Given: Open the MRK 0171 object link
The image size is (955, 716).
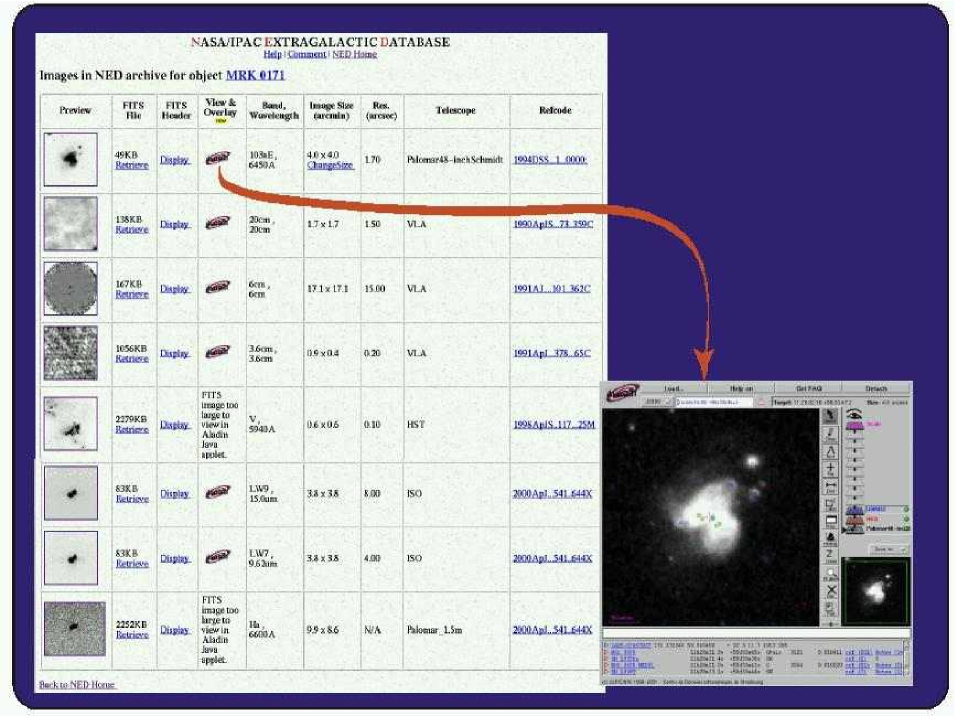Looking at the screenshot, I should coord(255,75).
